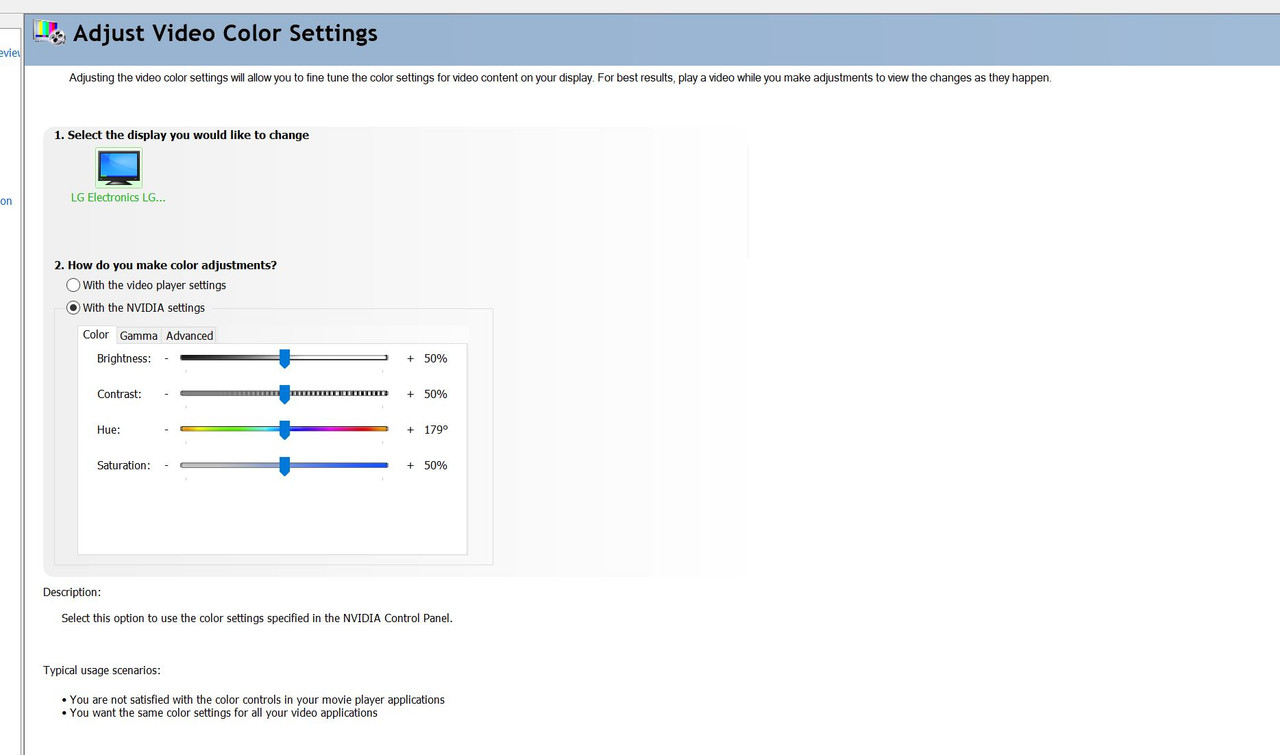Viewport: 1280px width, 755px height.
Task: Click the 'You are not satisfied with the color controls' bullet
Action: (257, 700)
